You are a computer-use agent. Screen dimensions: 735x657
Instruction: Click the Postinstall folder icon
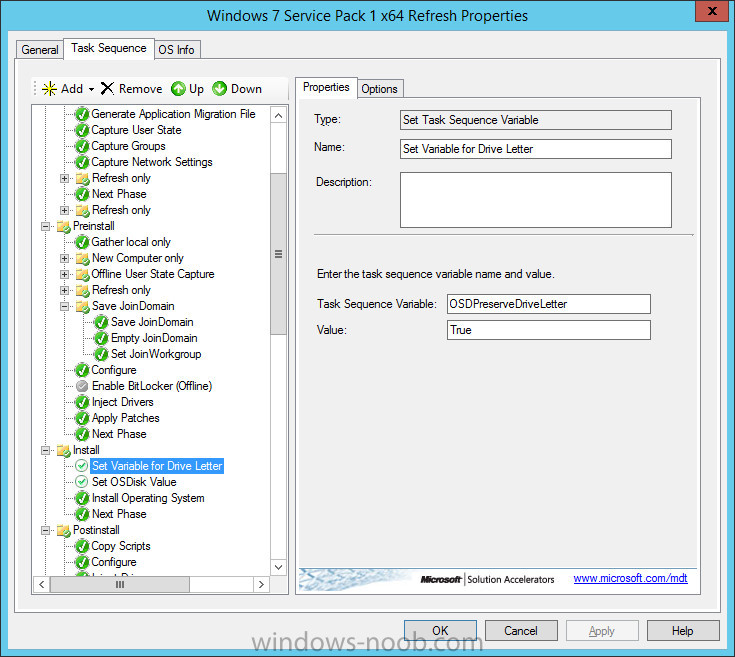[63, 530]
